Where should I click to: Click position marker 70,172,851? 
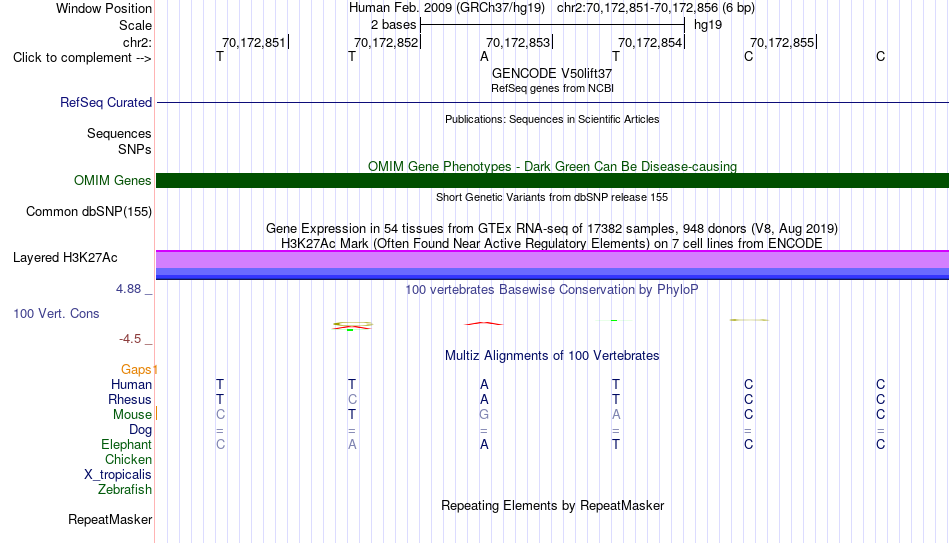[253, 42]
